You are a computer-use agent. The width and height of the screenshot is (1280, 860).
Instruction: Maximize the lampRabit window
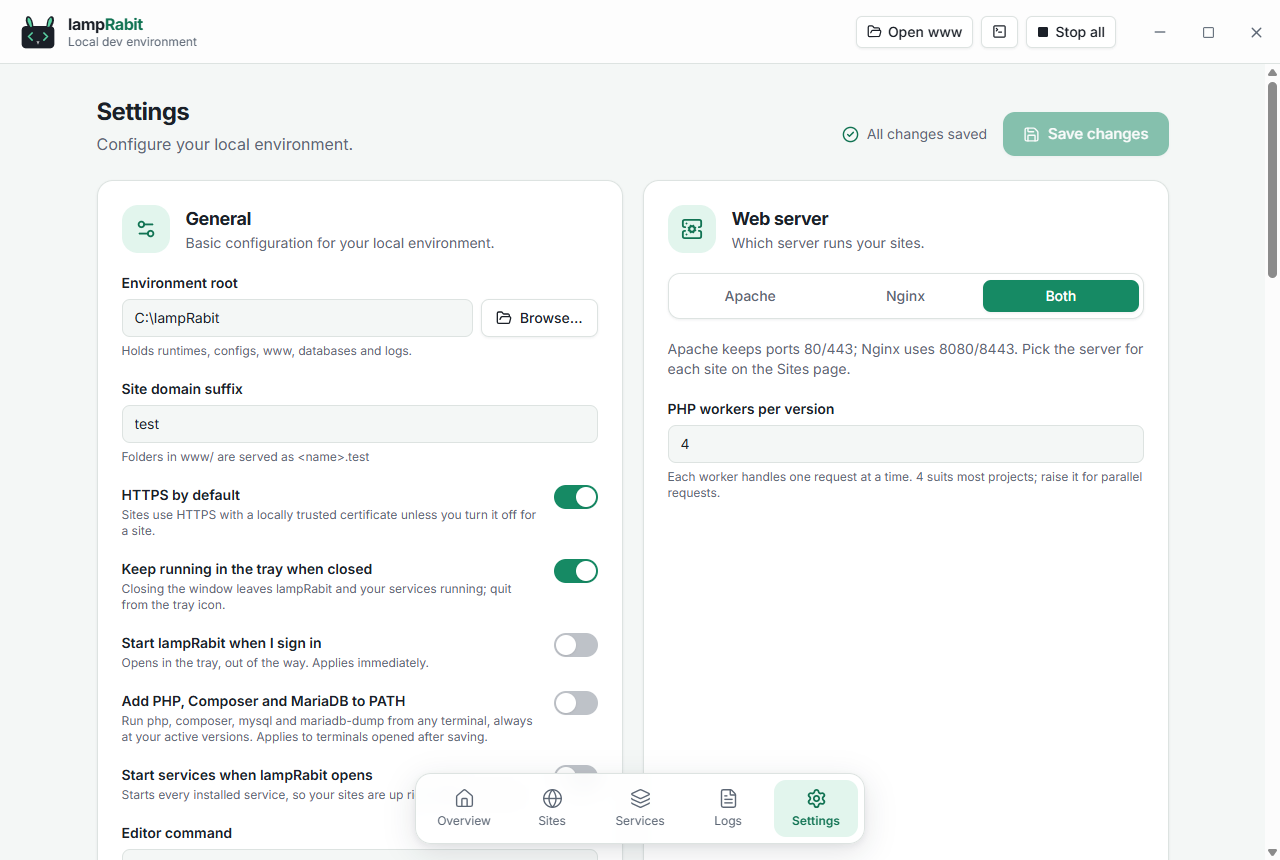coord(1208,32)
